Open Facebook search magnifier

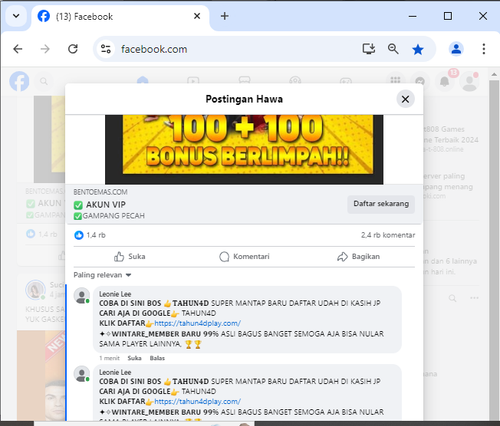coord(44,81)
